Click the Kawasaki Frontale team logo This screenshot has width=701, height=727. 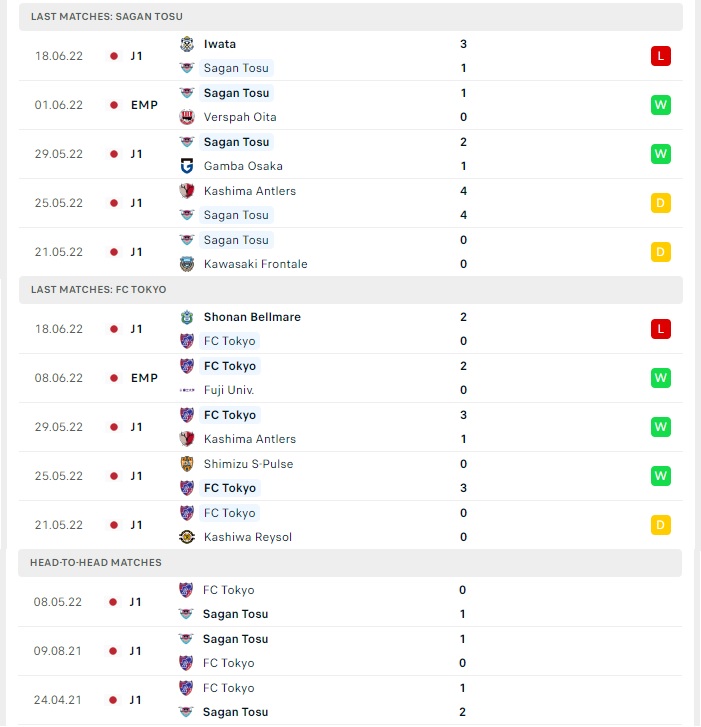coord(187,264)
